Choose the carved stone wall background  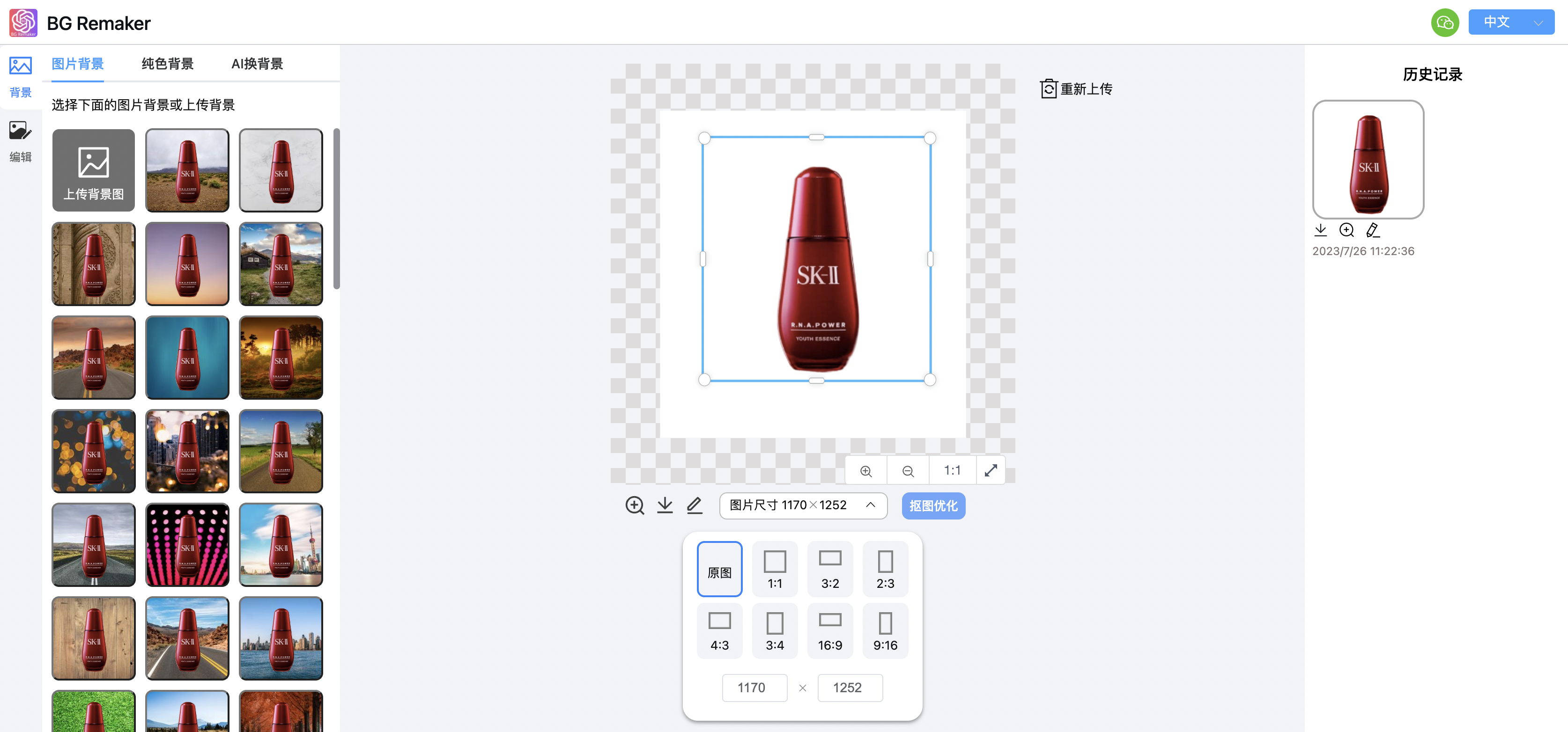pyautogui.click(x=93, y=264)
